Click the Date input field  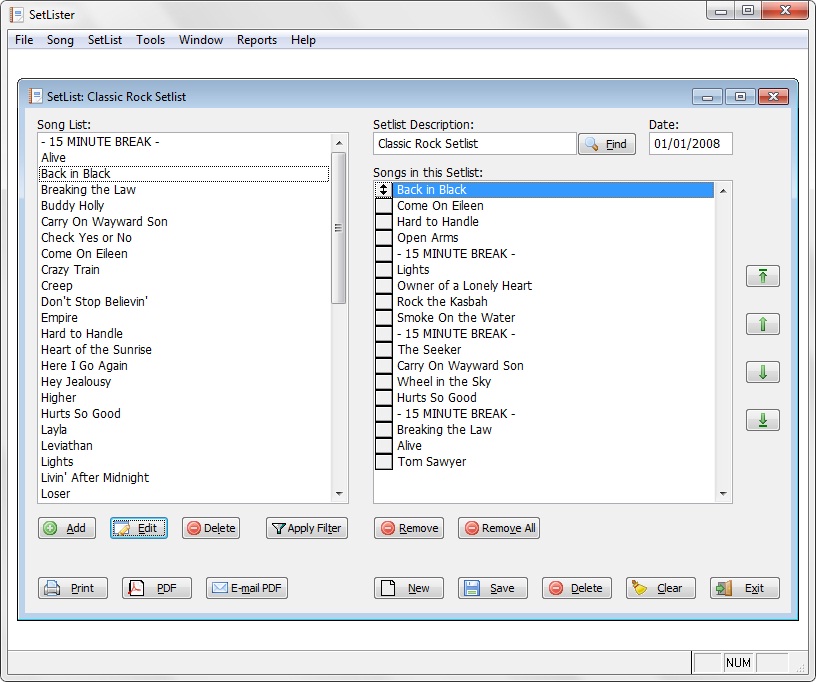(x=690, y=144)
